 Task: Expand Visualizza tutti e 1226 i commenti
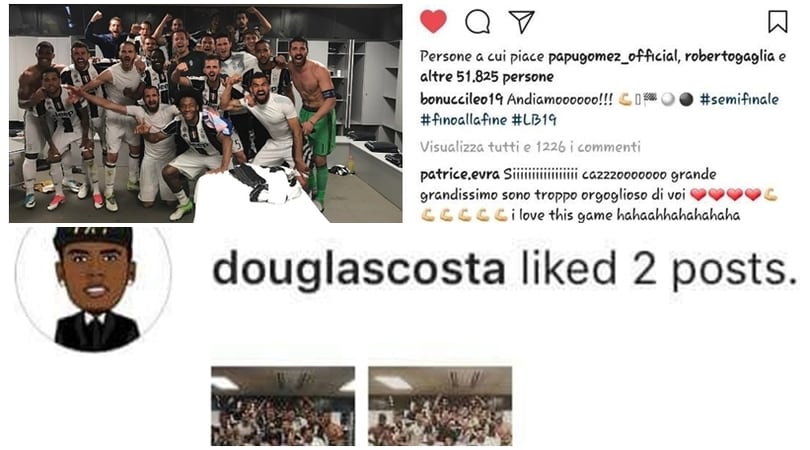[530, 147]
